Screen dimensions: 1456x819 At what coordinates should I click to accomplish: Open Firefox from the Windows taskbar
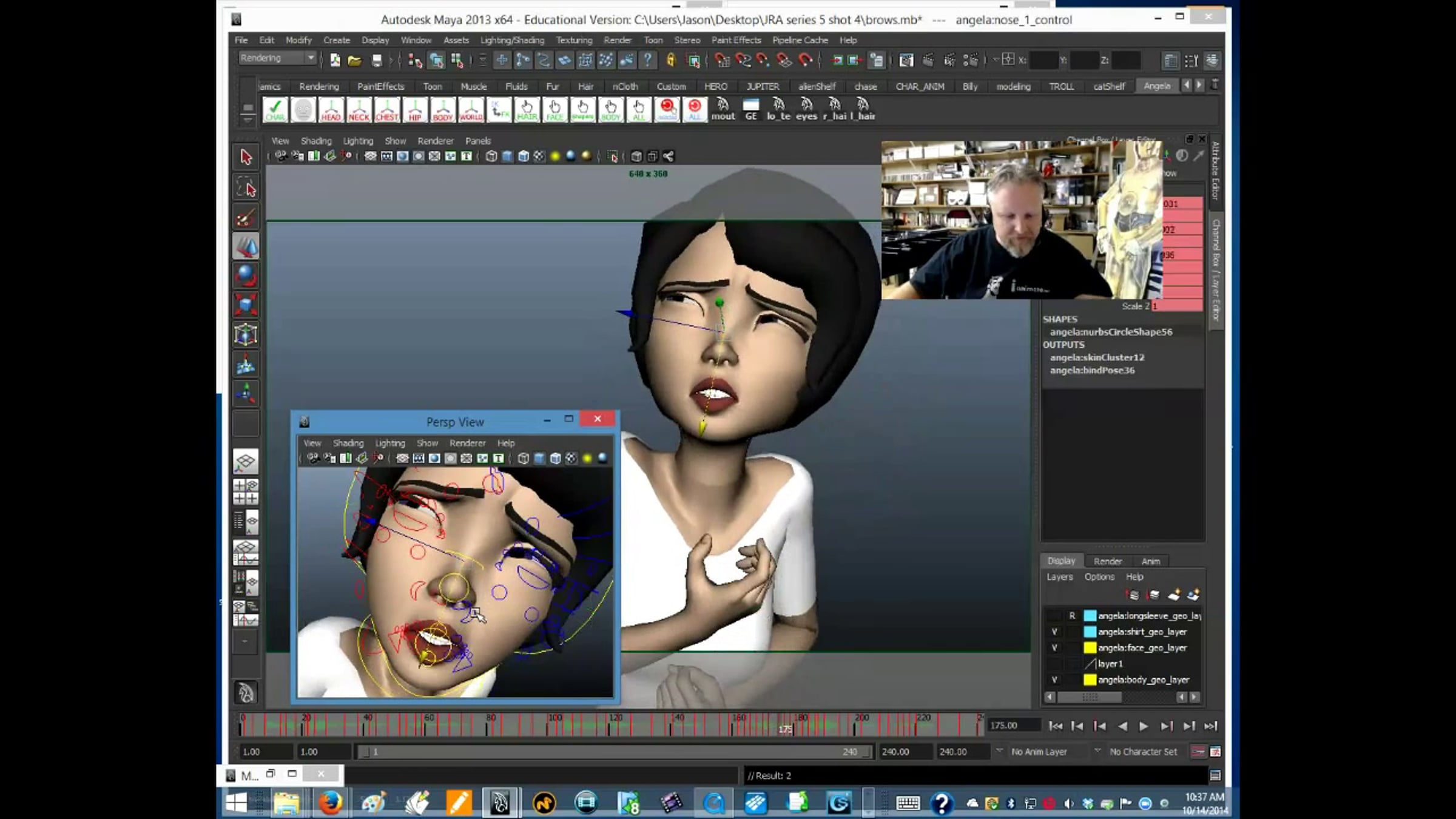(331, 803)
